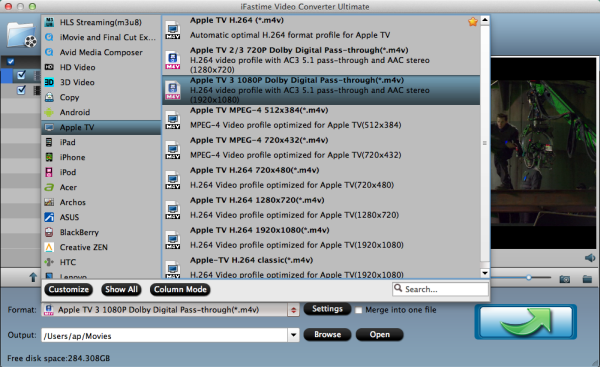The image size is (600, 367).
Task: Select the Copy category
Action: (x=101, y=97)
